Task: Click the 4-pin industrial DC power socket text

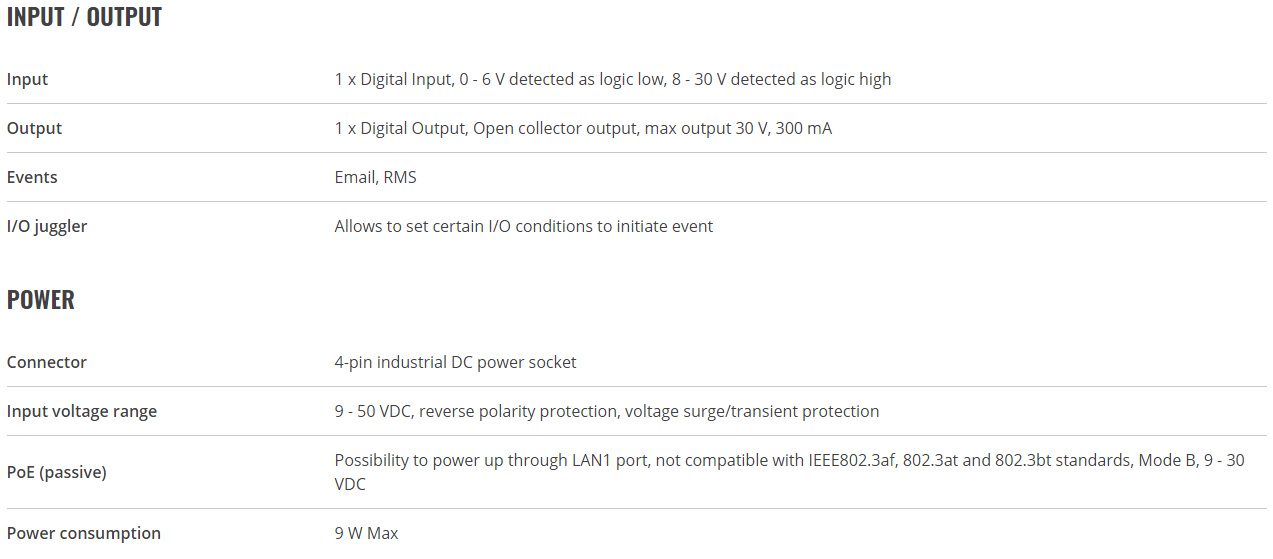Action: [456, 362]
